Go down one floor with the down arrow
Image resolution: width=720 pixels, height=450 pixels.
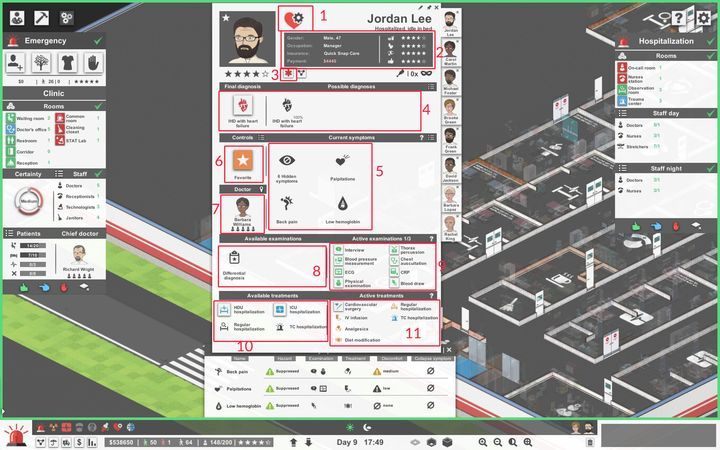tap(309, 442)
